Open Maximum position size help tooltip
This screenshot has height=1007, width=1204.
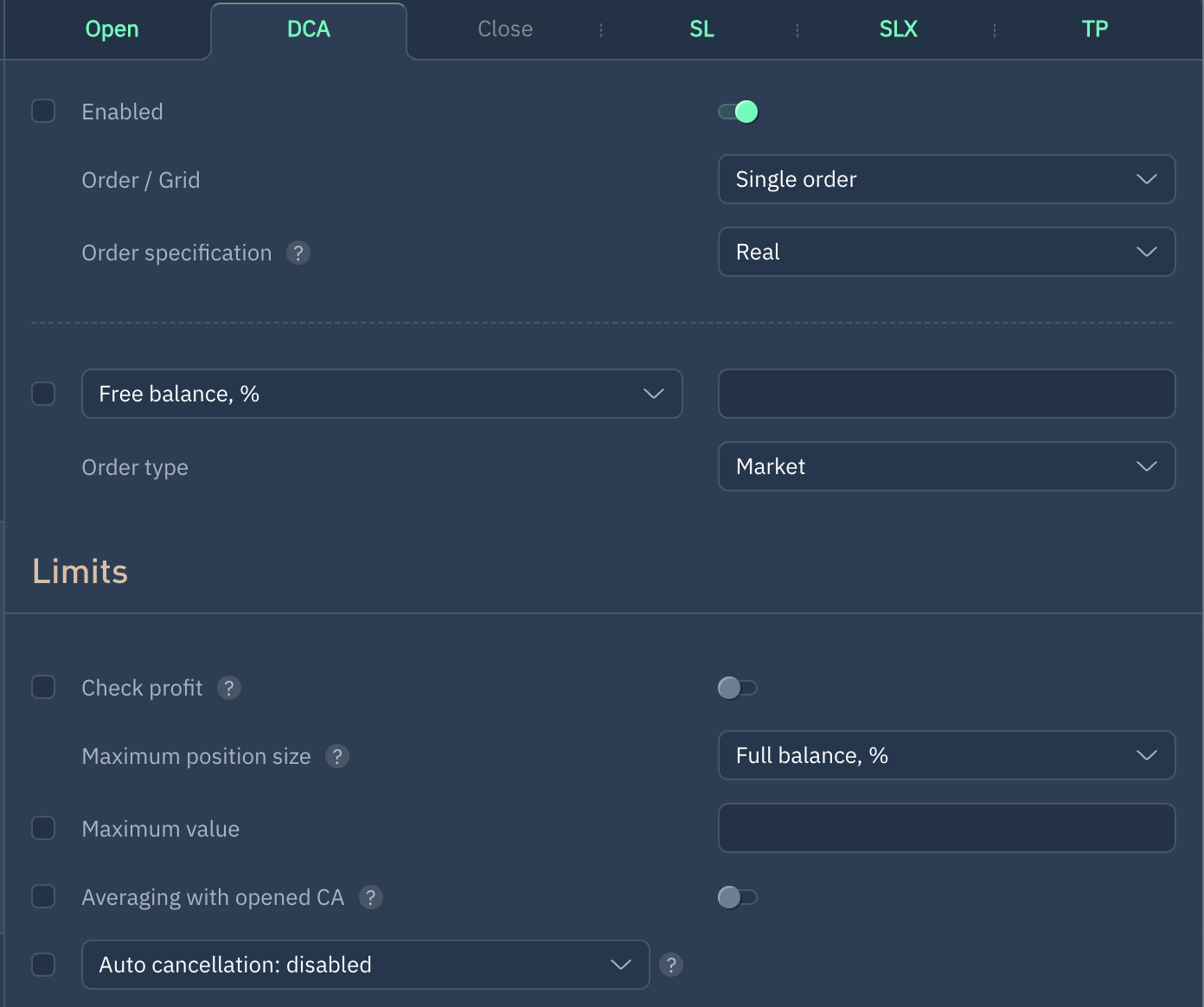click(x=337, y=756)
